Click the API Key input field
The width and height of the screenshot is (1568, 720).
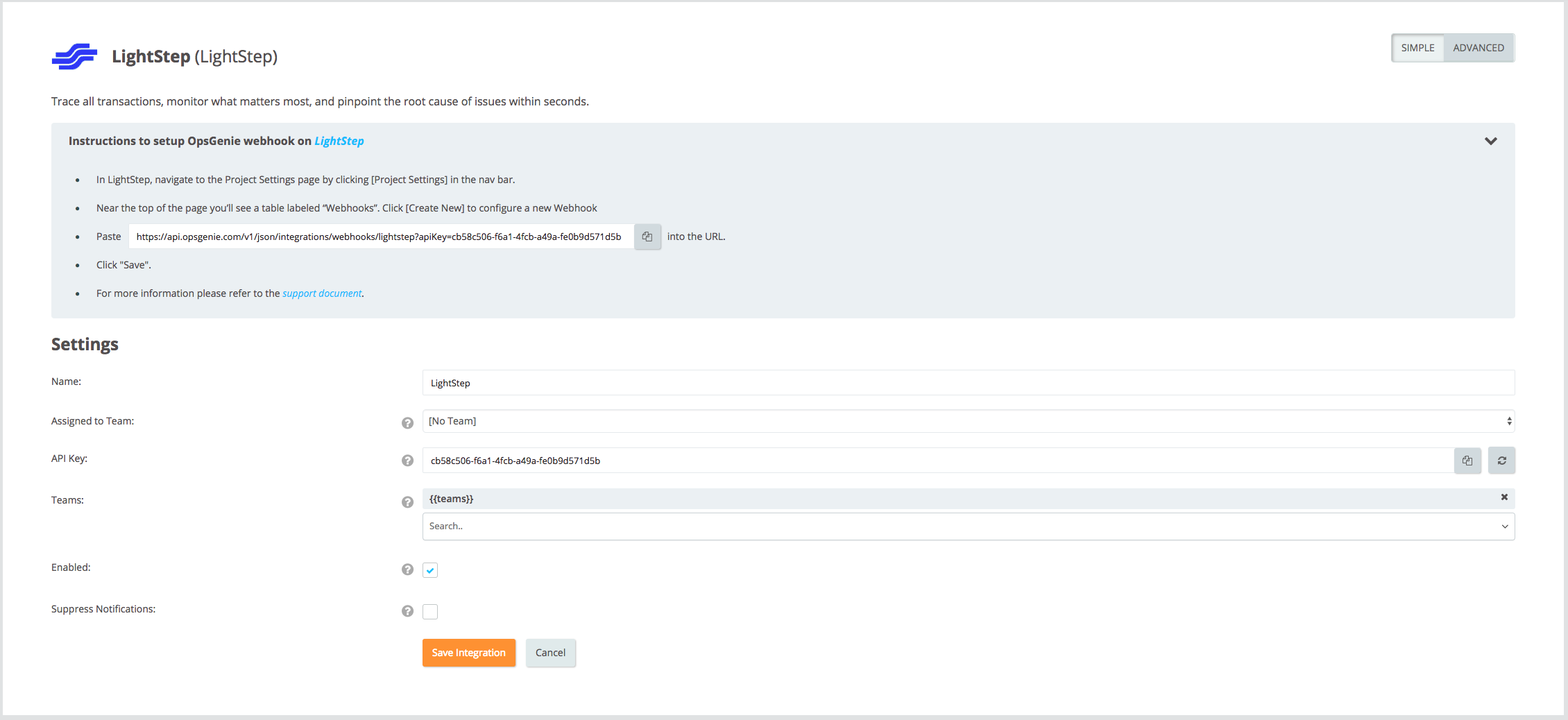[x=938, y=461]
